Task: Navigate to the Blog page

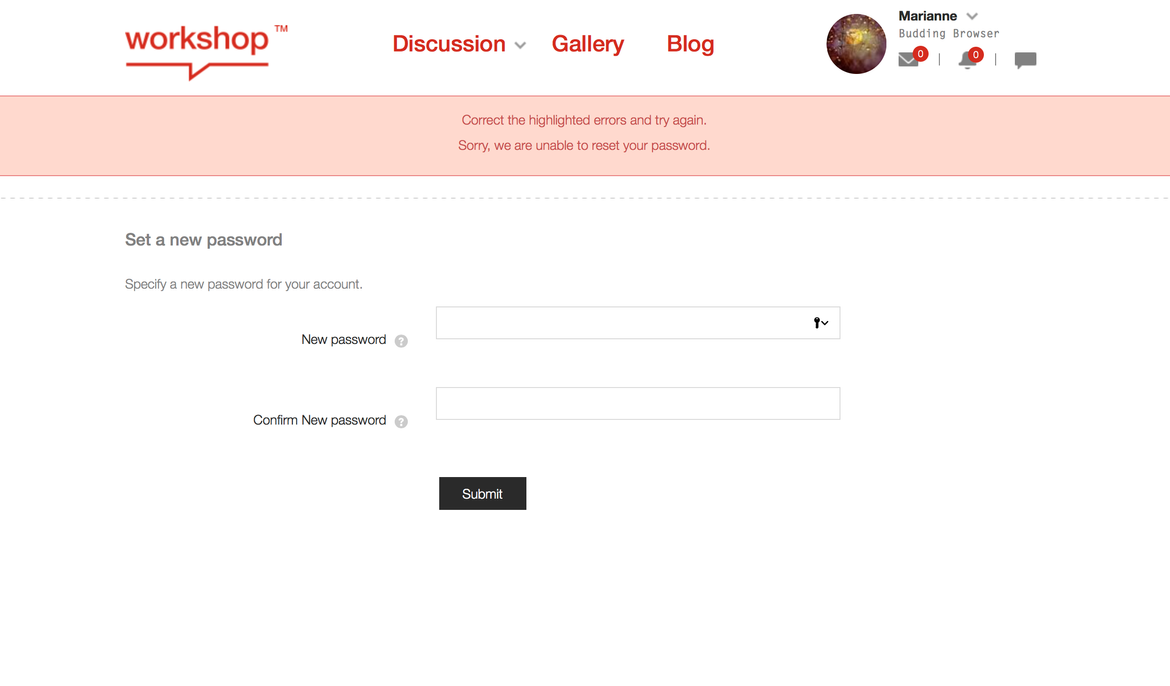Action: click(x=690, y=44)
